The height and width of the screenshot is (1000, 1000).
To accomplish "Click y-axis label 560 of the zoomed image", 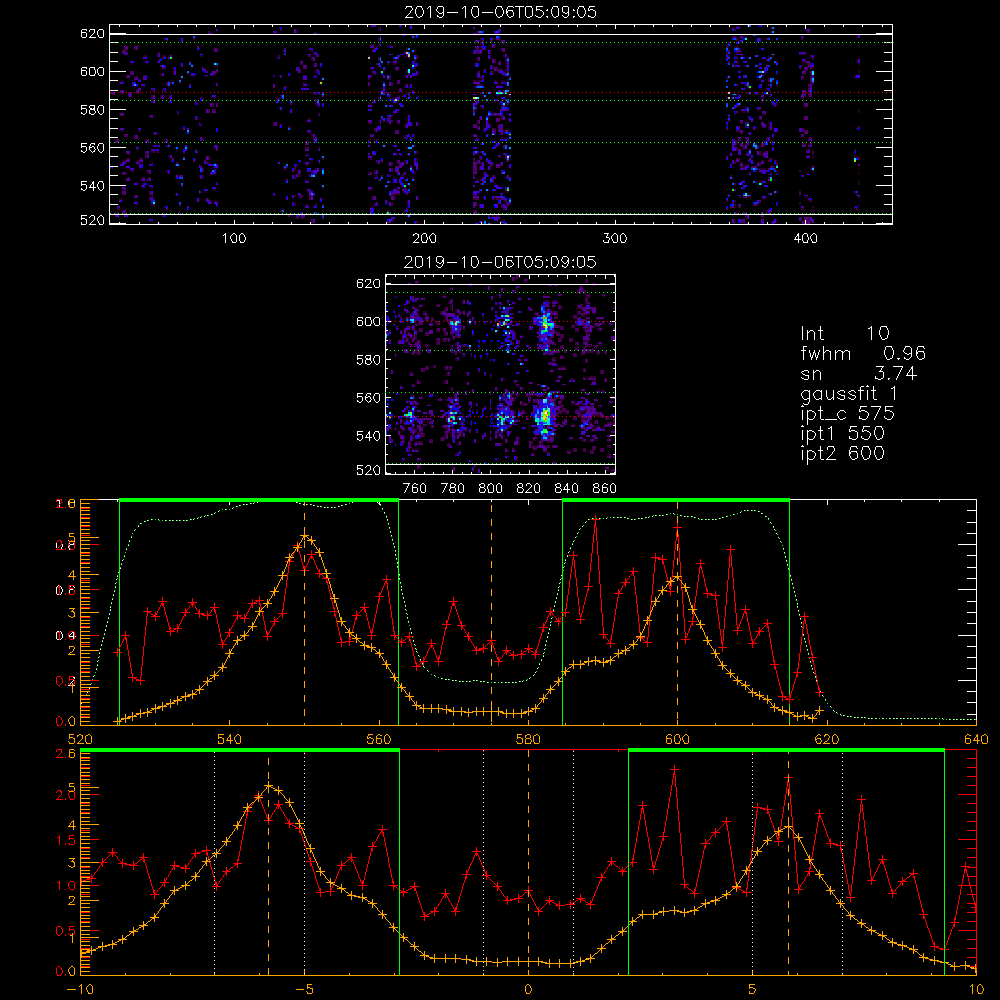I will (x=368, y=398).
